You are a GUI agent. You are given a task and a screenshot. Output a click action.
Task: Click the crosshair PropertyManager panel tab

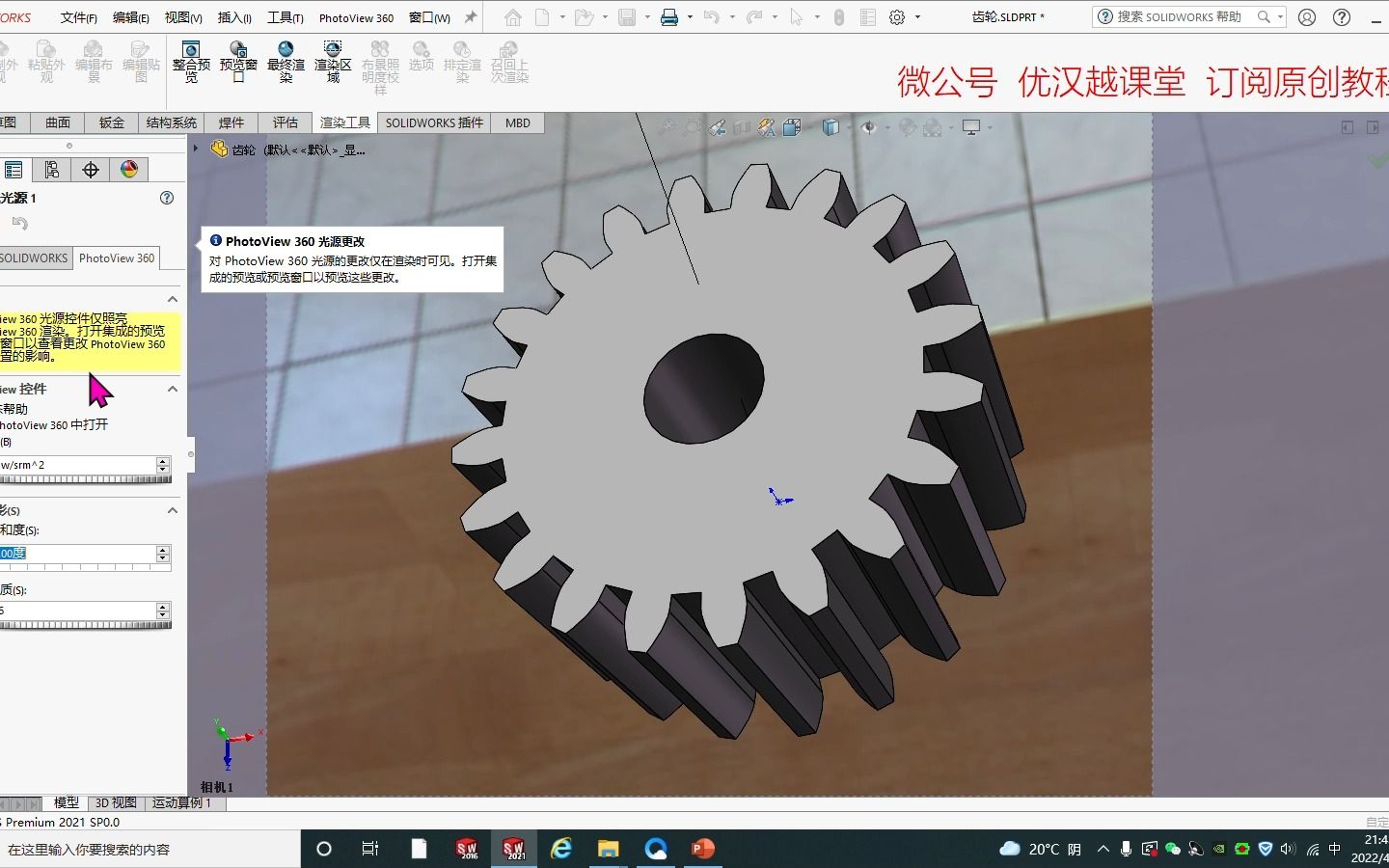coord(90,169)
